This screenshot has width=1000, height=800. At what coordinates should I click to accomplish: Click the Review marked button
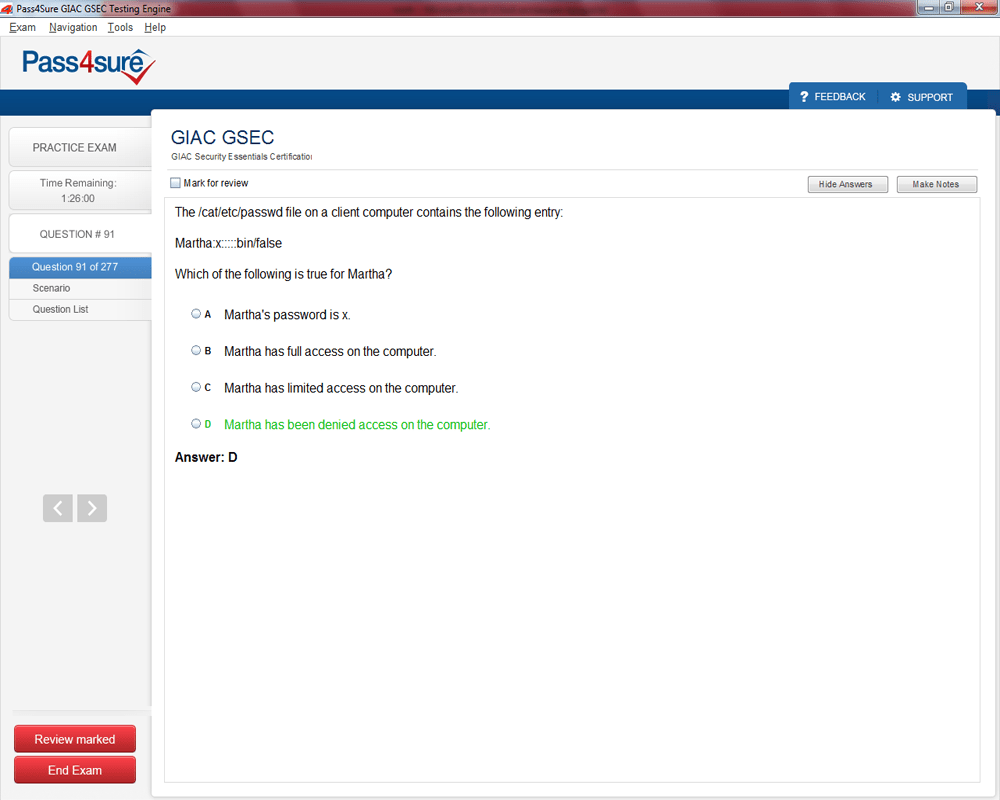75,739
